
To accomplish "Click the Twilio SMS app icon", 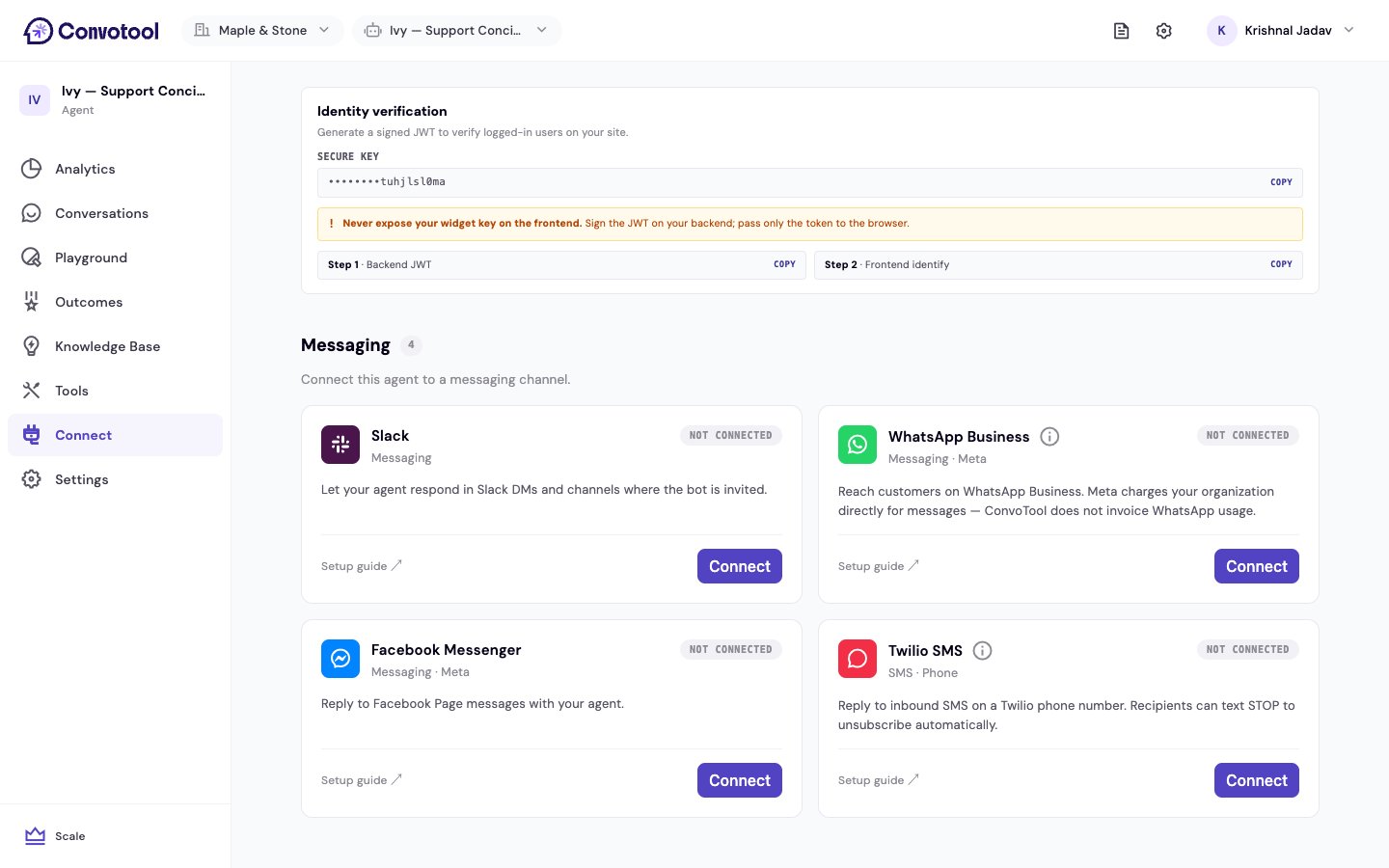I will (858, 659).
